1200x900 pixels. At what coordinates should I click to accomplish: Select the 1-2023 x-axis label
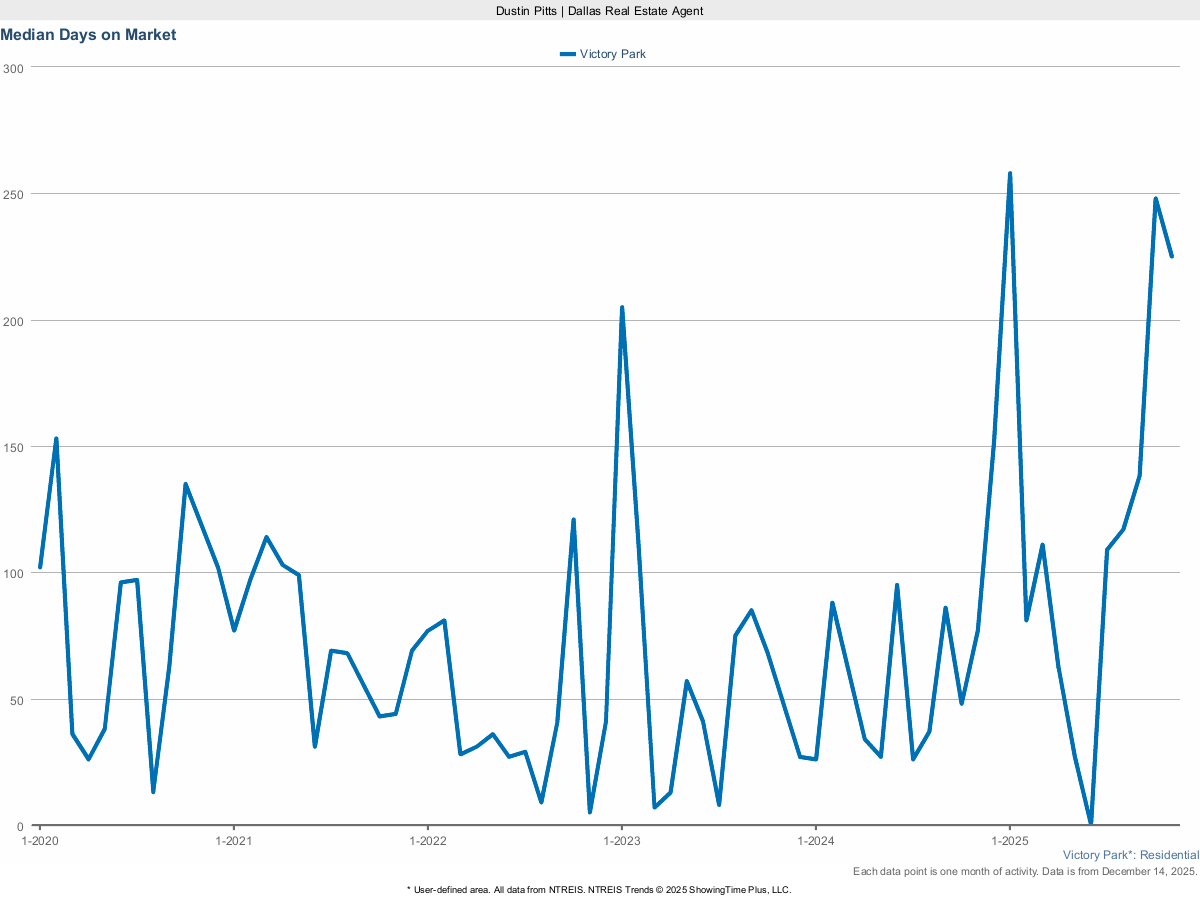coord(622,841)
